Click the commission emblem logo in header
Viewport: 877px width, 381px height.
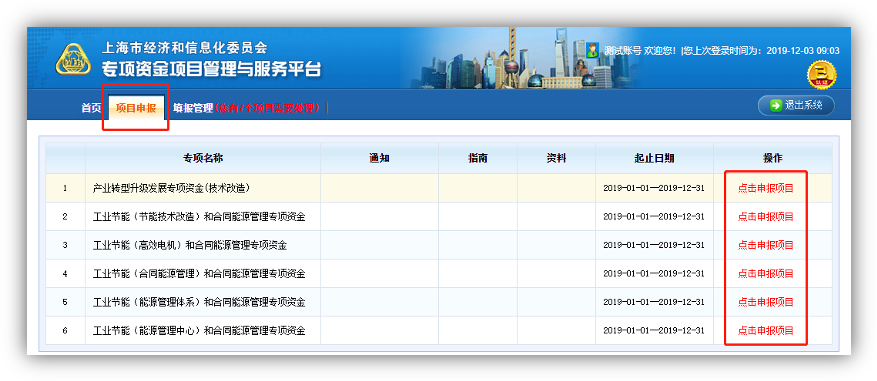point(73,59)
